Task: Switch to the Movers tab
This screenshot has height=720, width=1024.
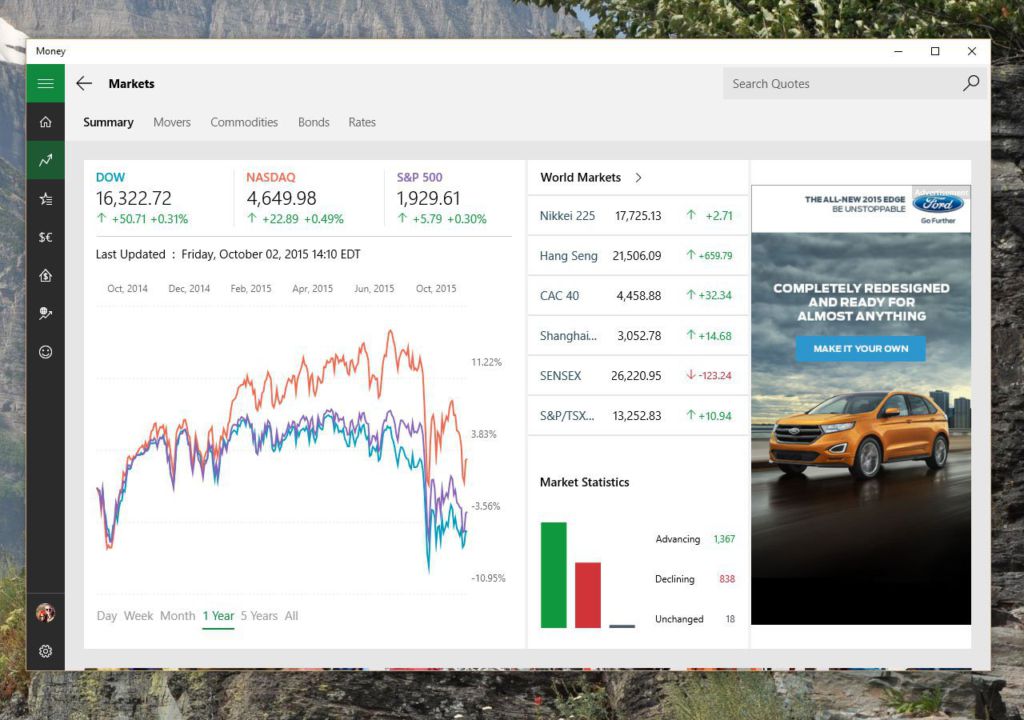Action: pyautogui.click(x=172, y=122)
